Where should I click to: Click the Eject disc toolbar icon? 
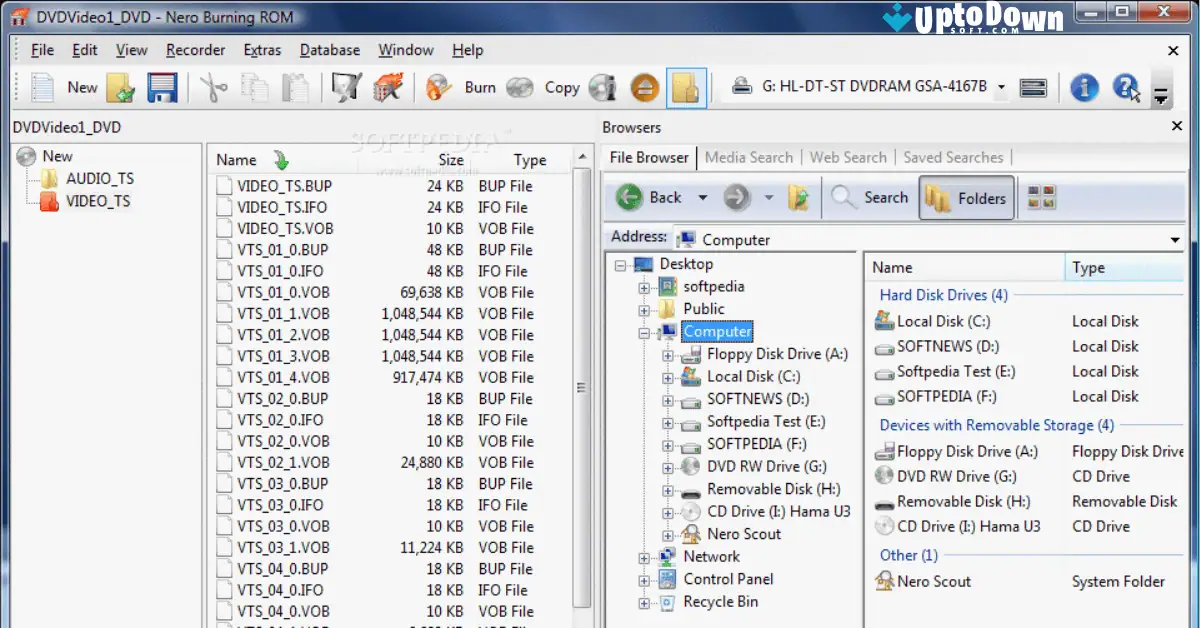[644, 87]
